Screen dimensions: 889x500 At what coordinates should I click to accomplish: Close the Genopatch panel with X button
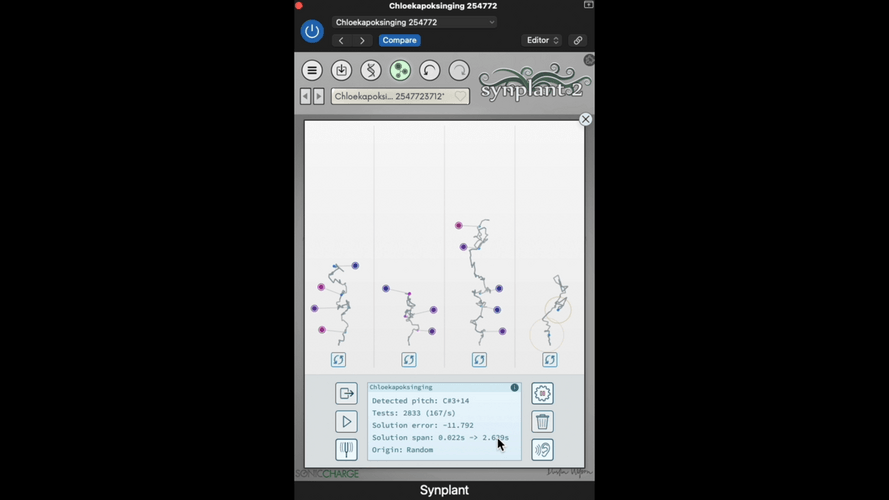[586, 119]
